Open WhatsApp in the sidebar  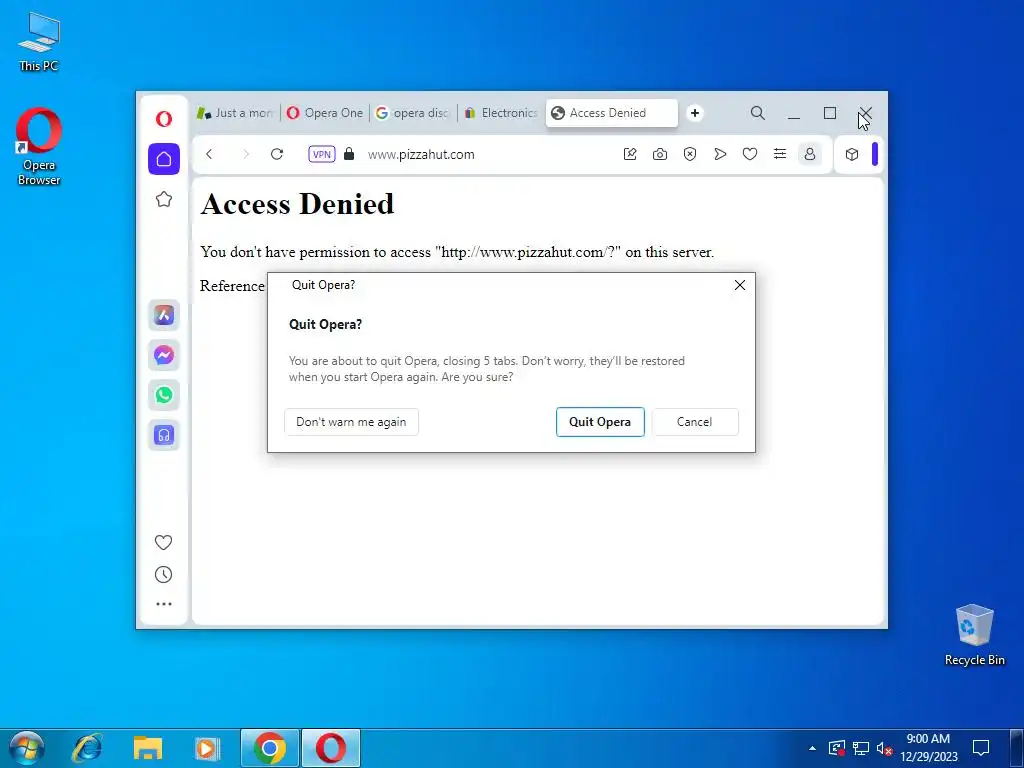pos(164,395)
